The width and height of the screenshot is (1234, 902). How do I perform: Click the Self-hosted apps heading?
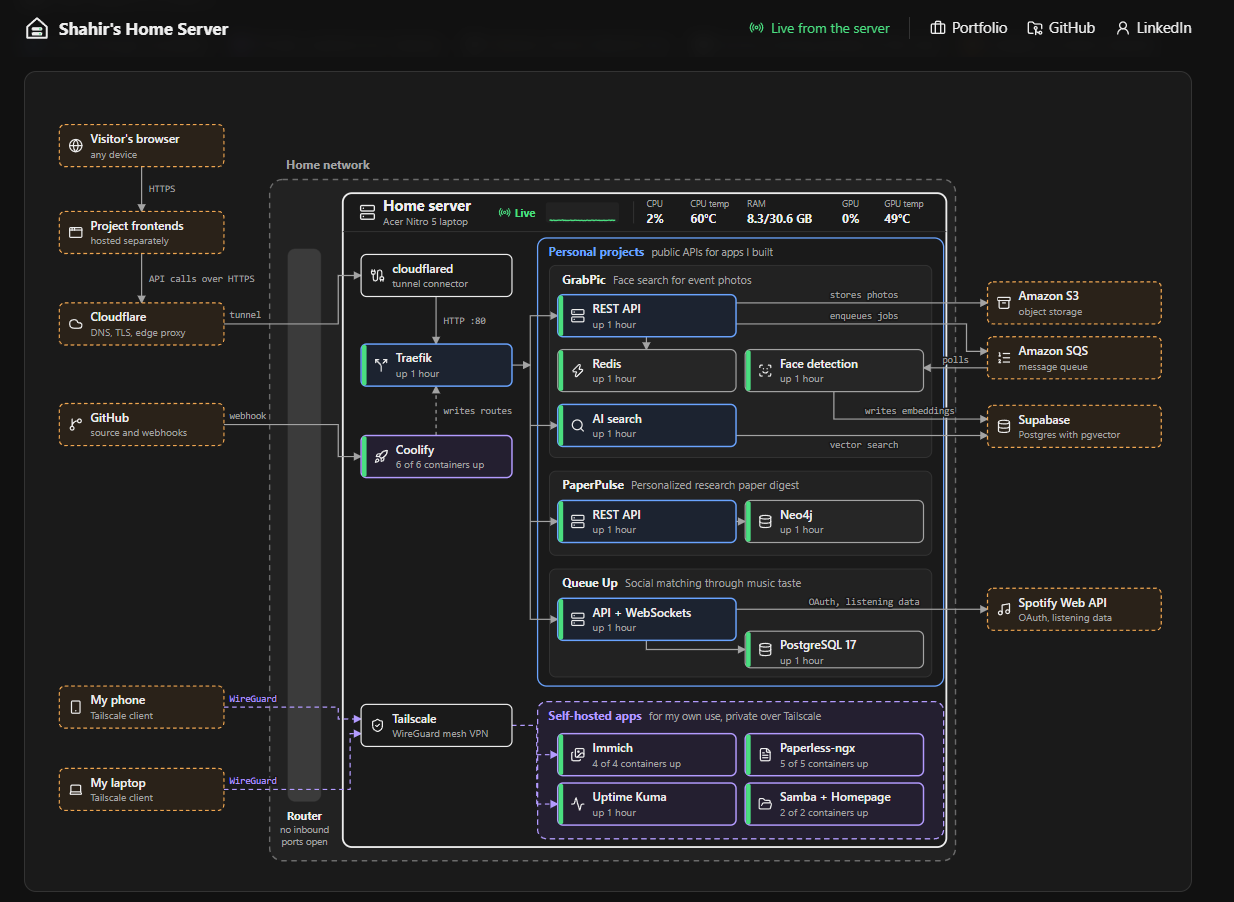595,716
